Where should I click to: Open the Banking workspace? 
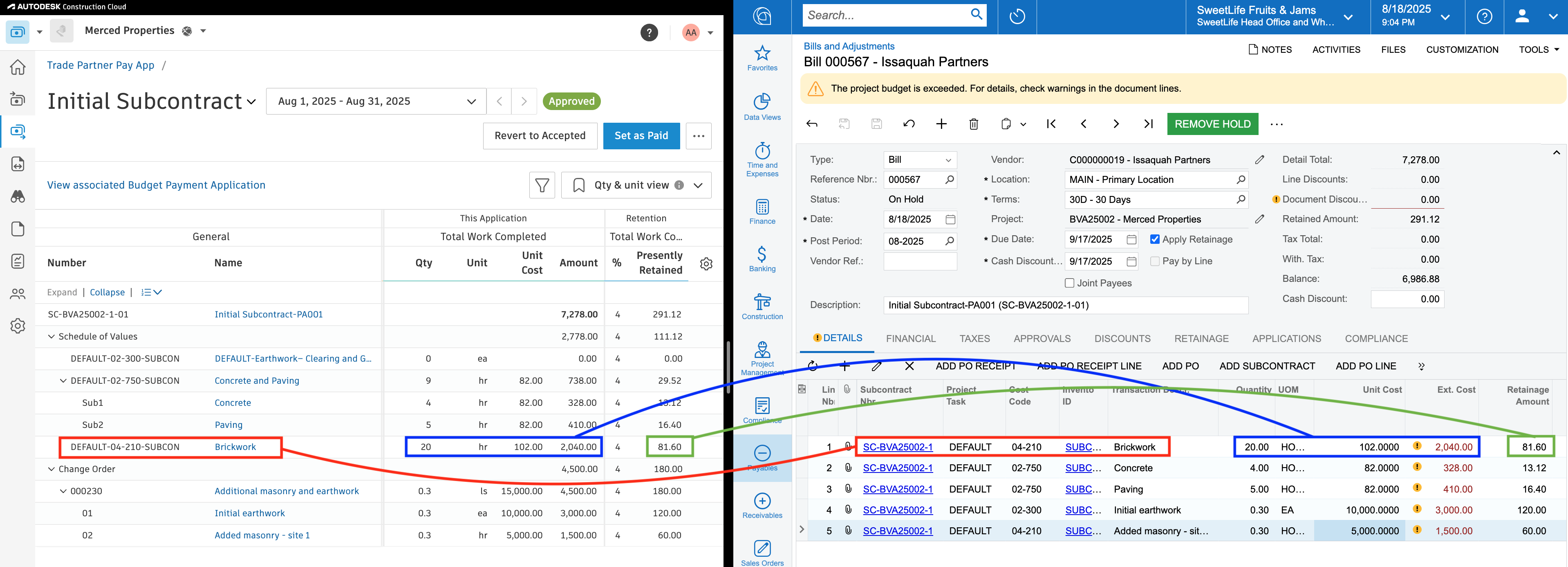762,259
